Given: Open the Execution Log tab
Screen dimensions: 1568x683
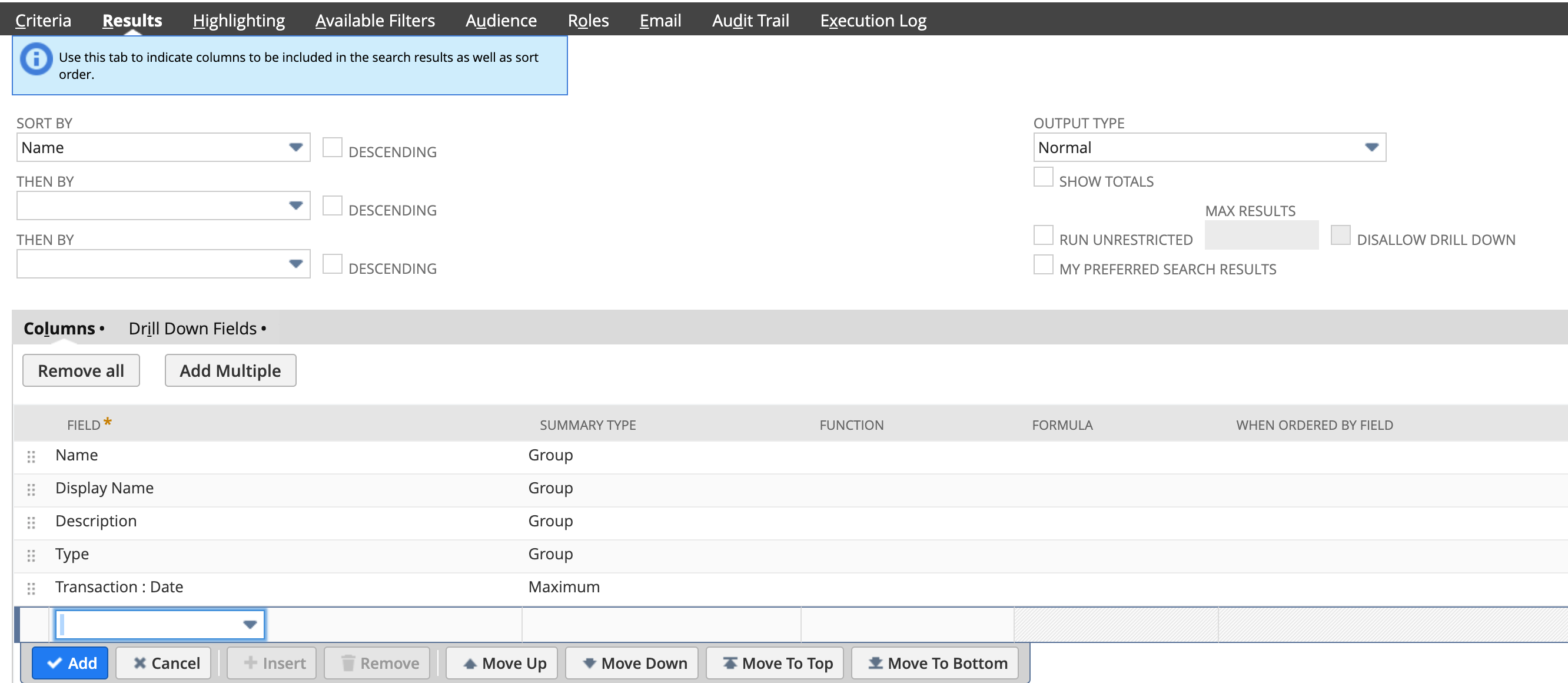Looking at the screenshot, I should tap(873, 20).
